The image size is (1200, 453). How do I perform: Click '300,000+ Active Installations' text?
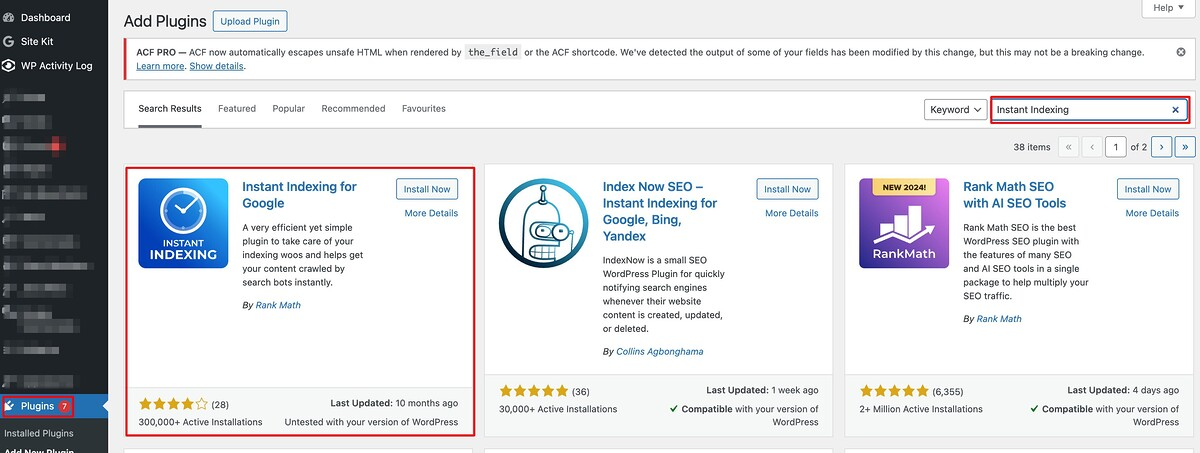point(200,422)
